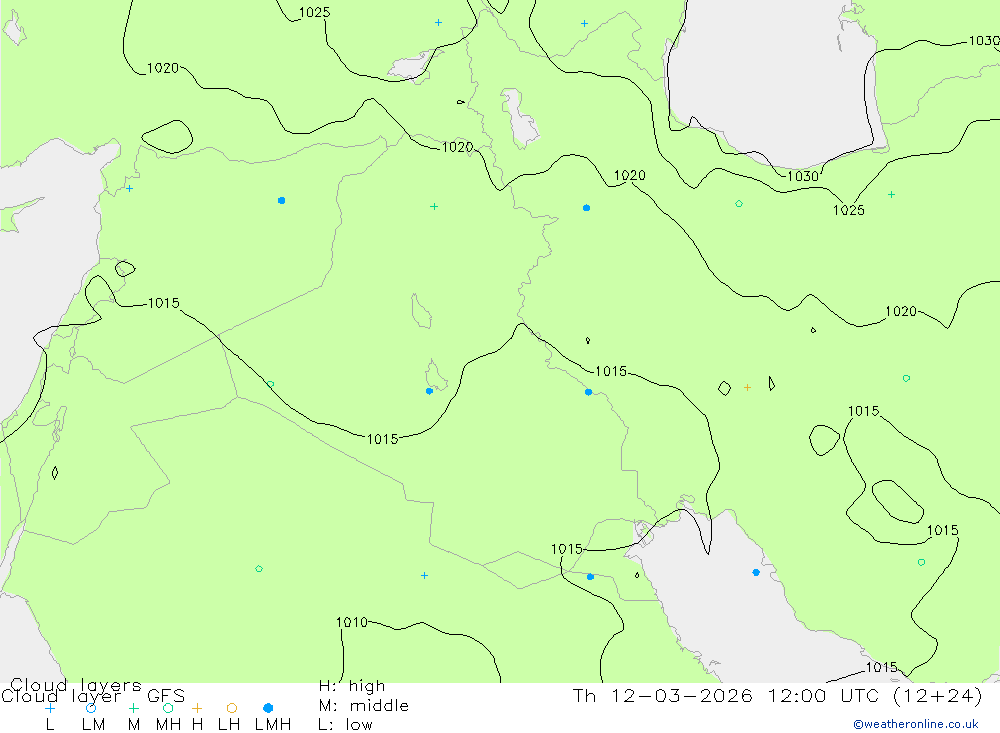1000x733 pixels.
Task: Click the 1010 isobar label
Action: 352,622
